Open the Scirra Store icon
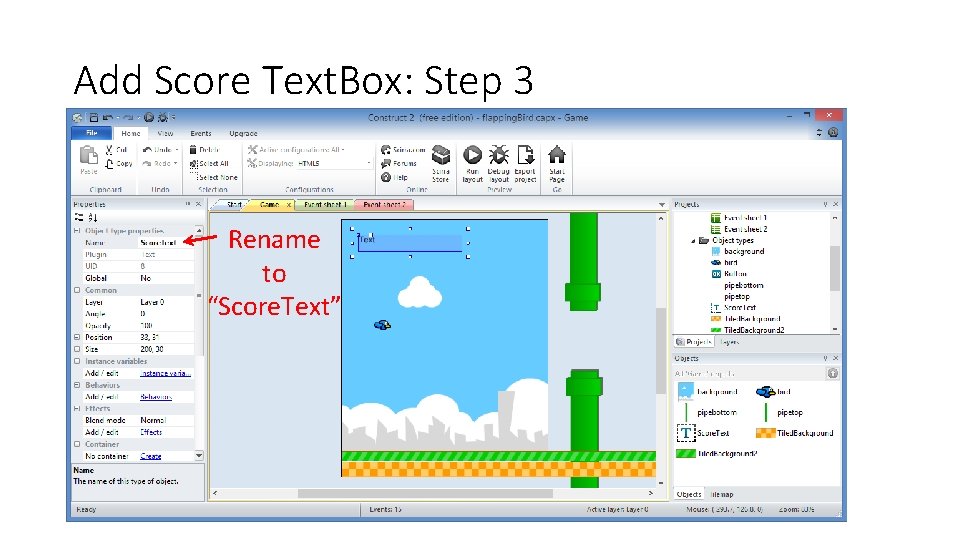This screenshot has width=960, height=540. (x=441, y=156)
